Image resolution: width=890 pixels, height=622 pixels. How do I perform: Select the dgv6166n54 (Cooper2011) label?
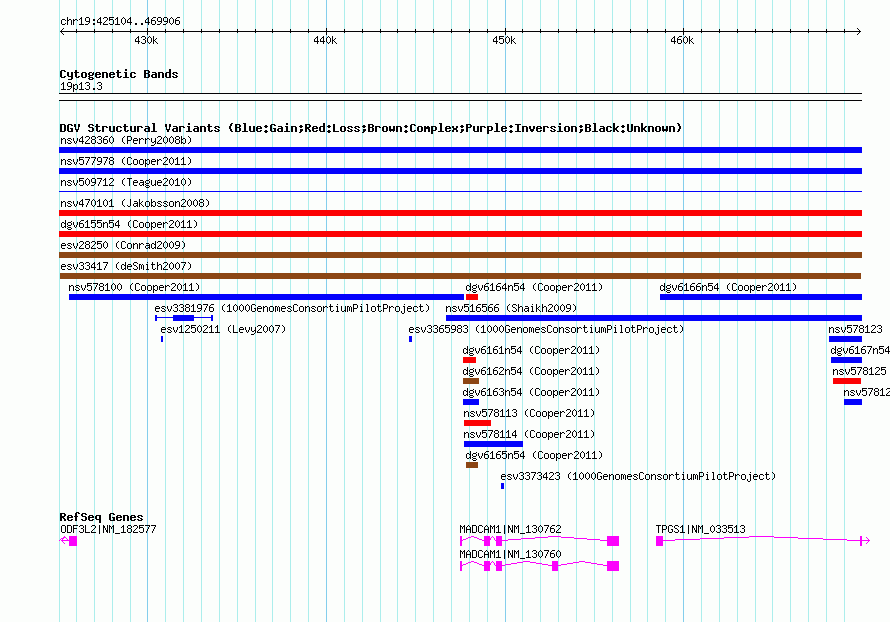tap(728, 287)
